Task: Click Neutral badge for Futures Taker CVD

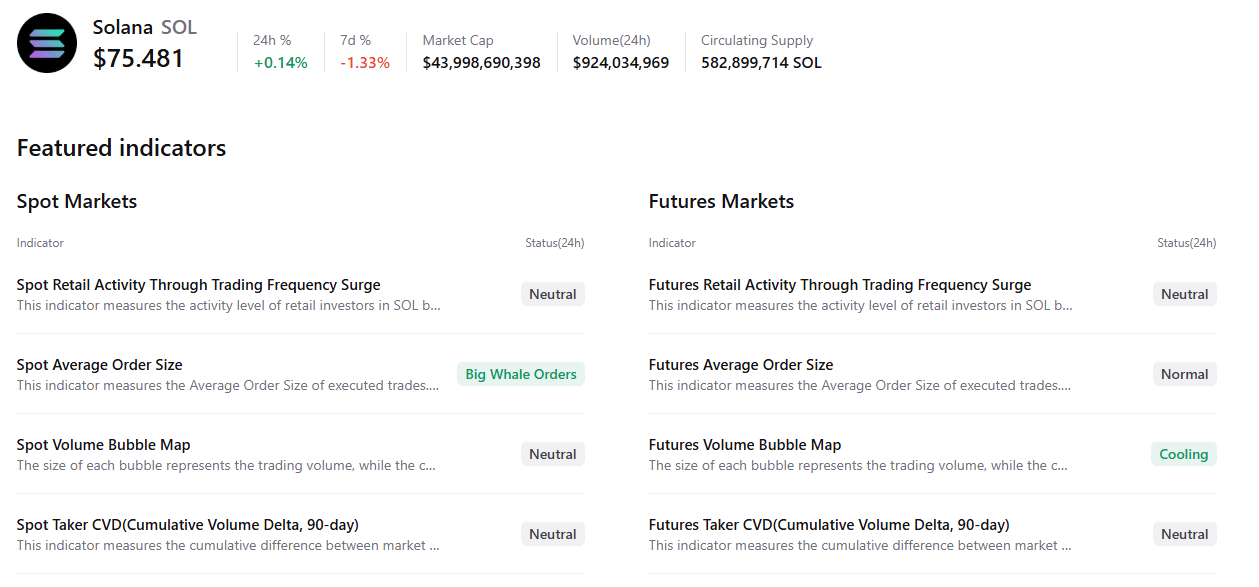Action: click(1185, 534)
